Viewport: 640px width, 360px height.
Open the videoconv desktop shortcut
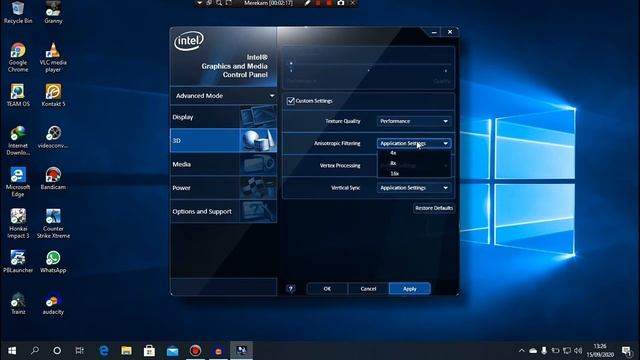coord(53,138)
